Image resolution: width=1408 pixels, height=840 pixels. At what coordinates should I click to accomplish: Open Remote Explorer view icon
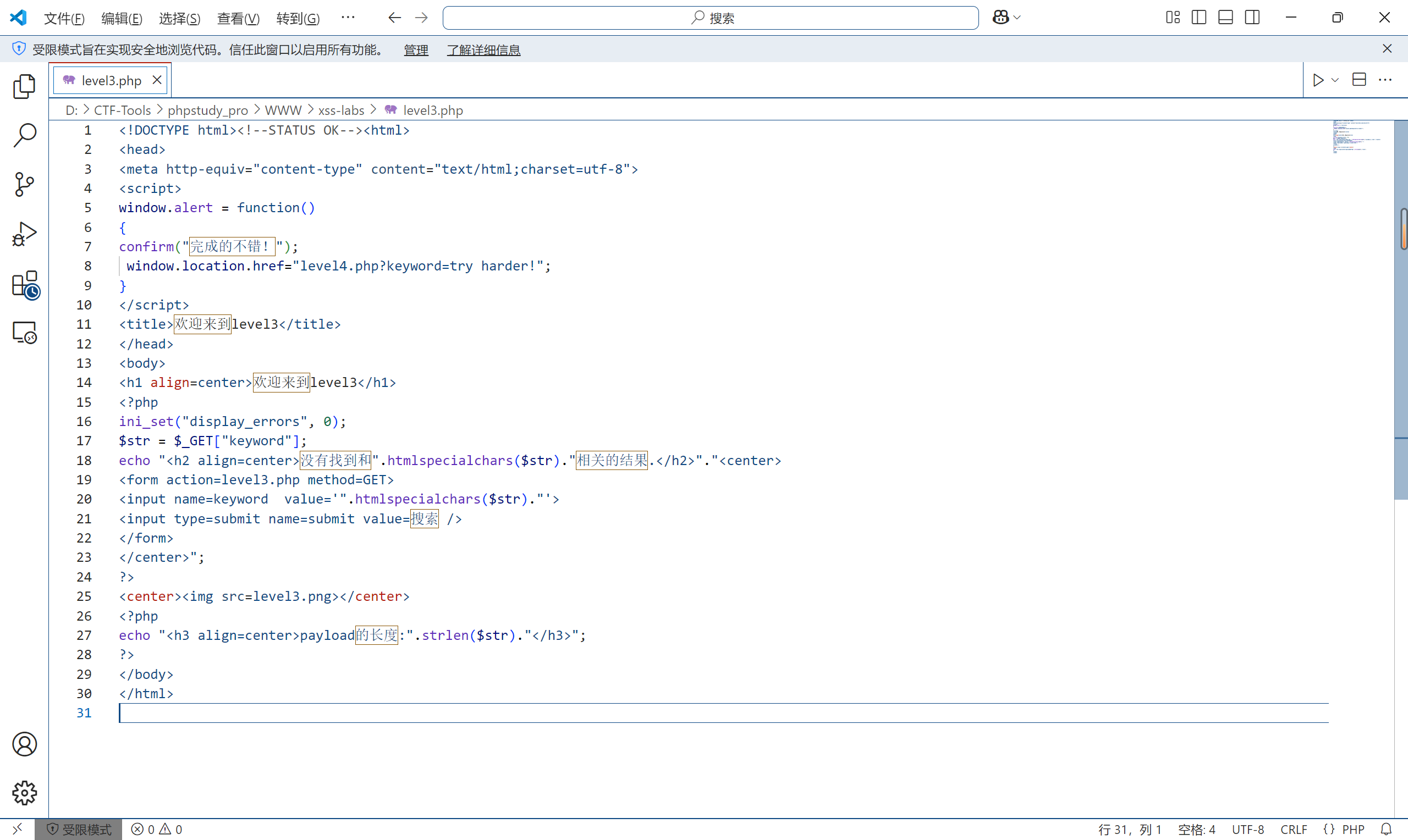pos(24,332)
